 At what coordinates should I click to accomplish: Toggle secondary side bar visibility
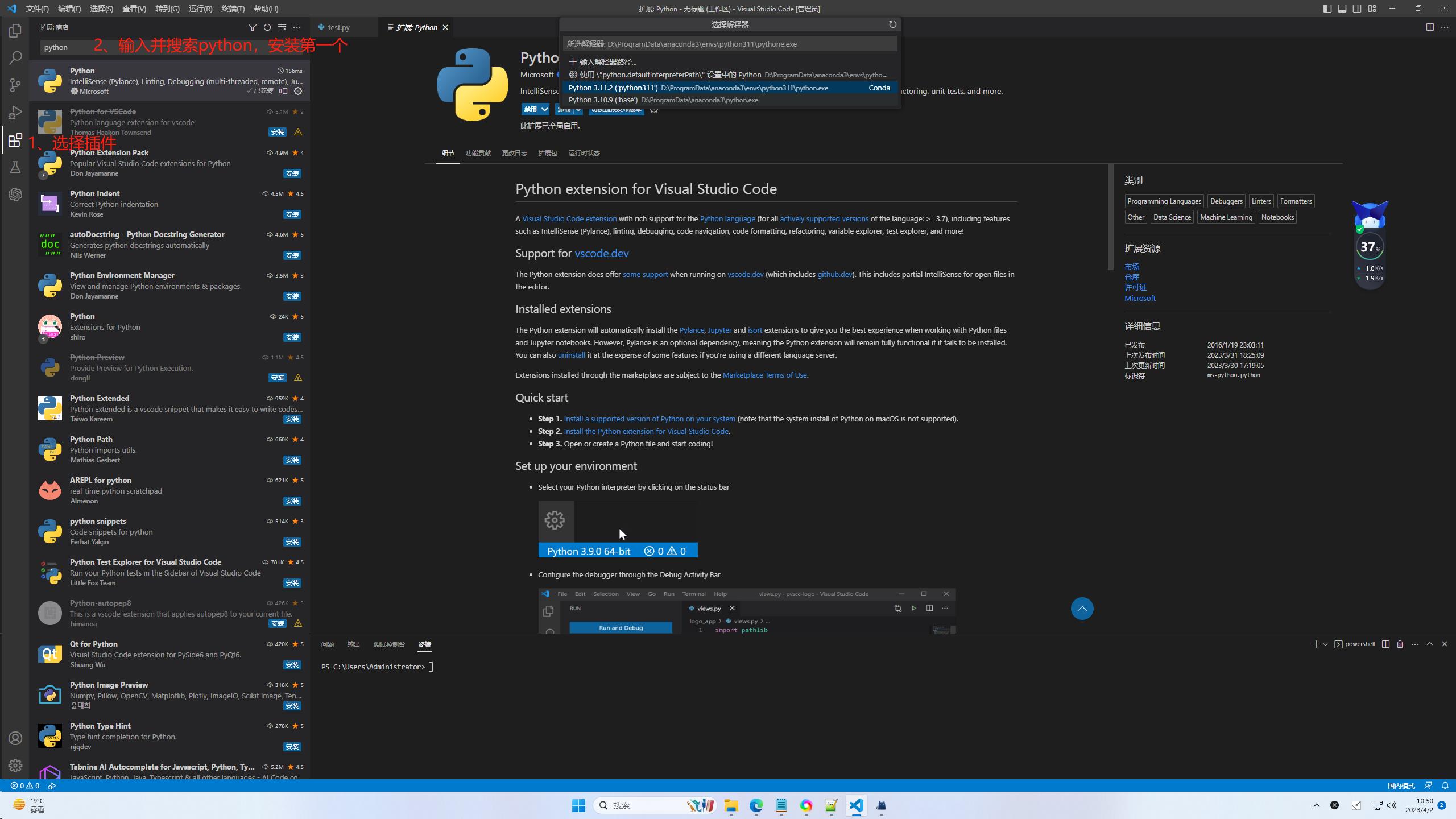click(x=1357, y=9)
